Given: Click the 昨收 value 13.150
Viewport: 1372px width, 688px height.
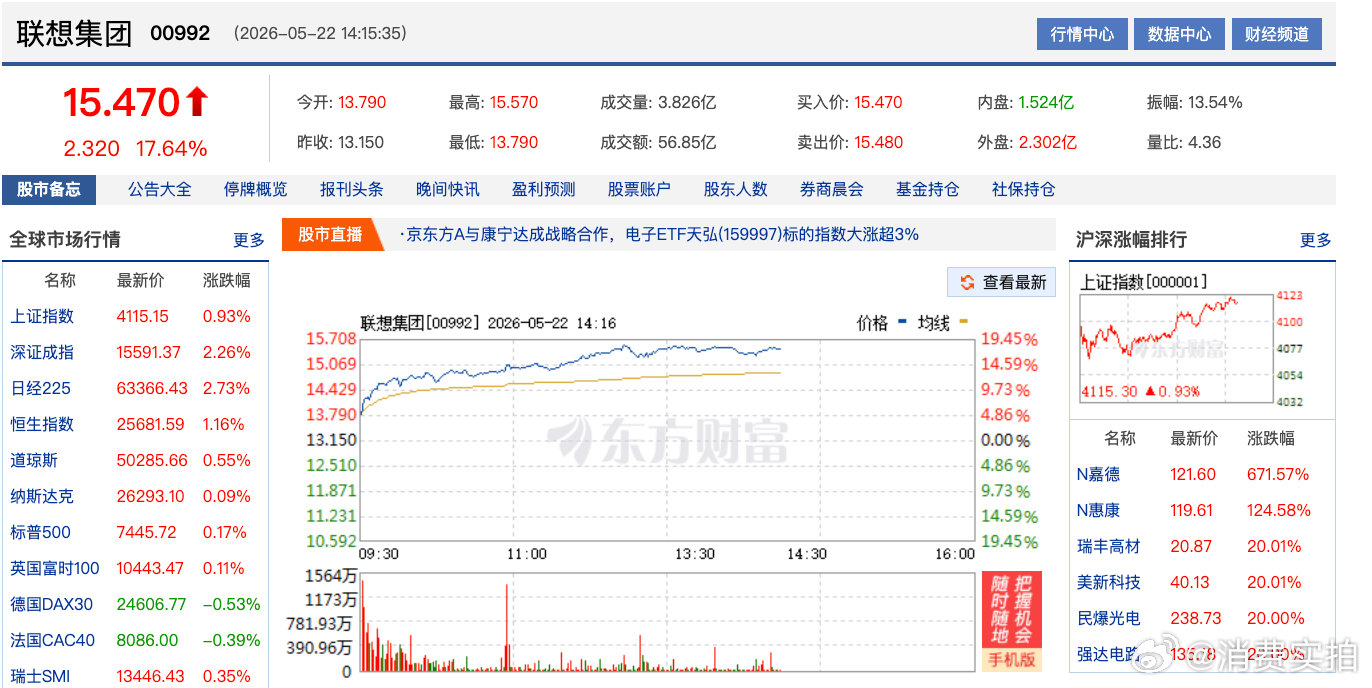Looking at the screenshot, I should (361, 142).
